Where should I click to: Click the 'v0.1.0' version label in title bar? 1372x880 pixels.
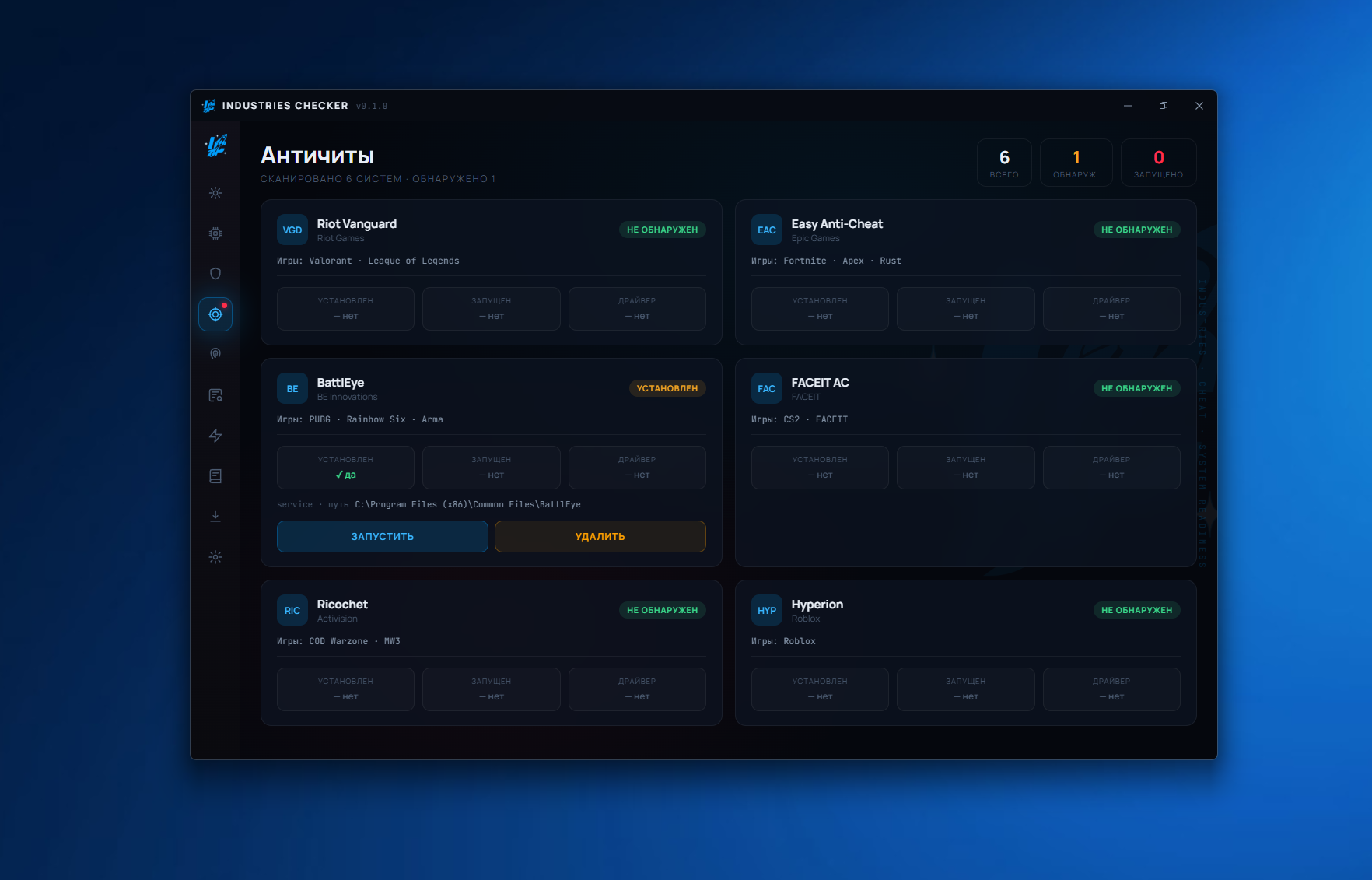[372, 106]
